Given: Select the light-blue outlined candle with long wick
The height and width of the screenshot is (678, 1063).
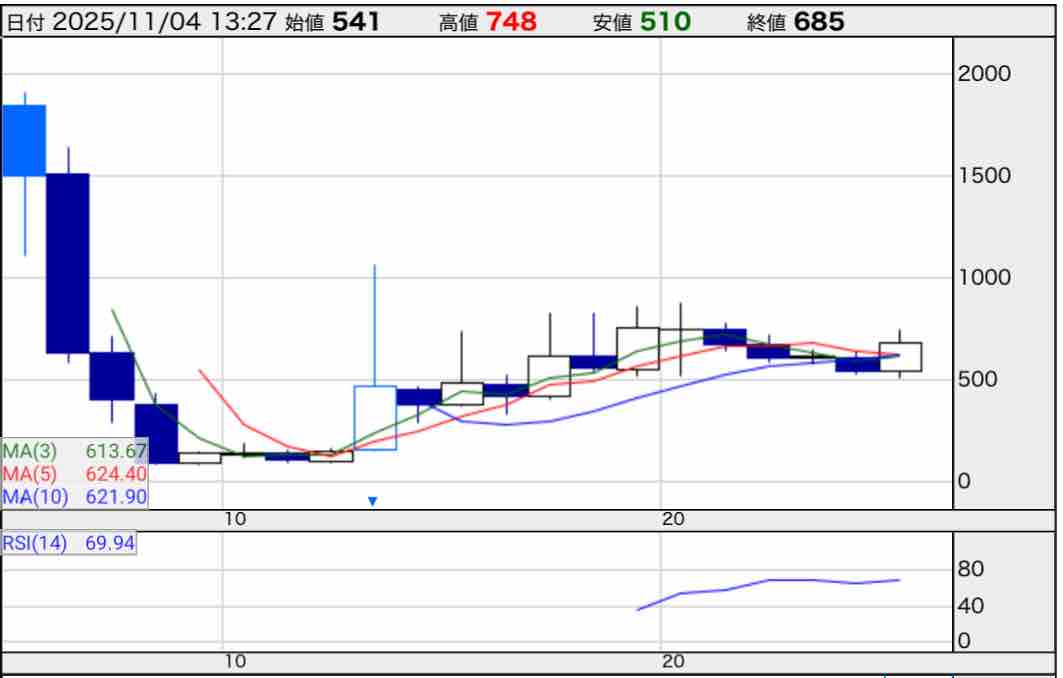Looking at the screenshot, I should coord(375,417).
